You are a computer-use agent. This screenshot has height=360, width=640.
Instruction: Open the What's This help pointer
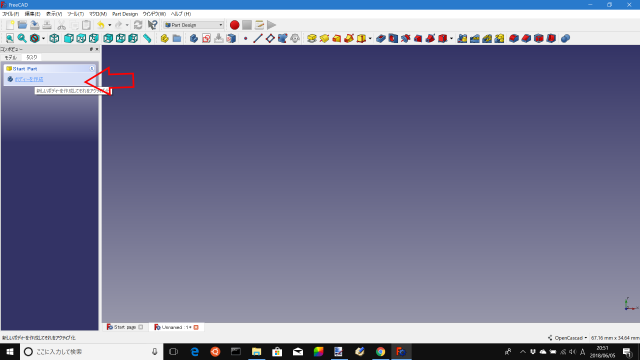(152, 25)
